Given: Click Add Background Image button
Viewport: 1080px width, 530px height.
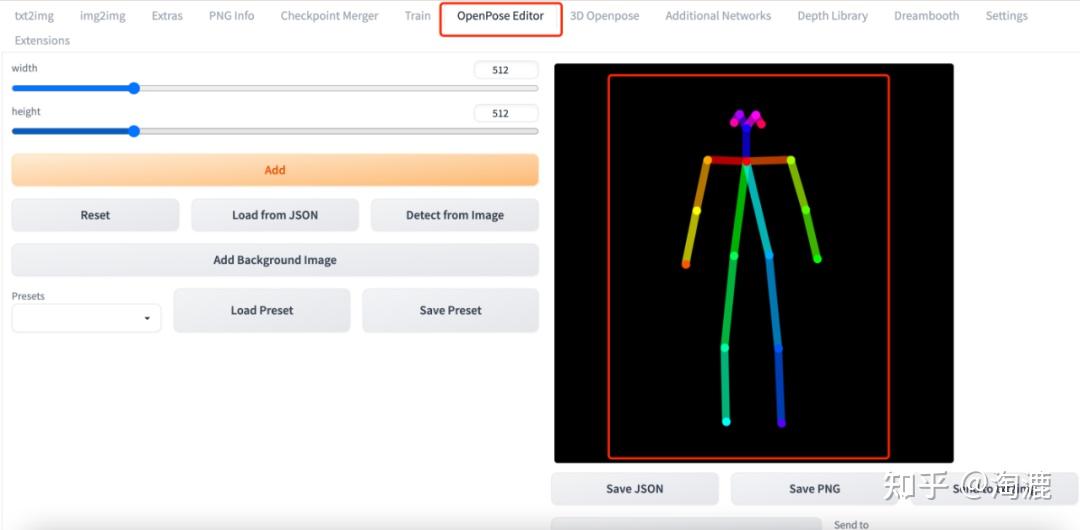Looking at the screenshot, I should (x=275, y=260).
